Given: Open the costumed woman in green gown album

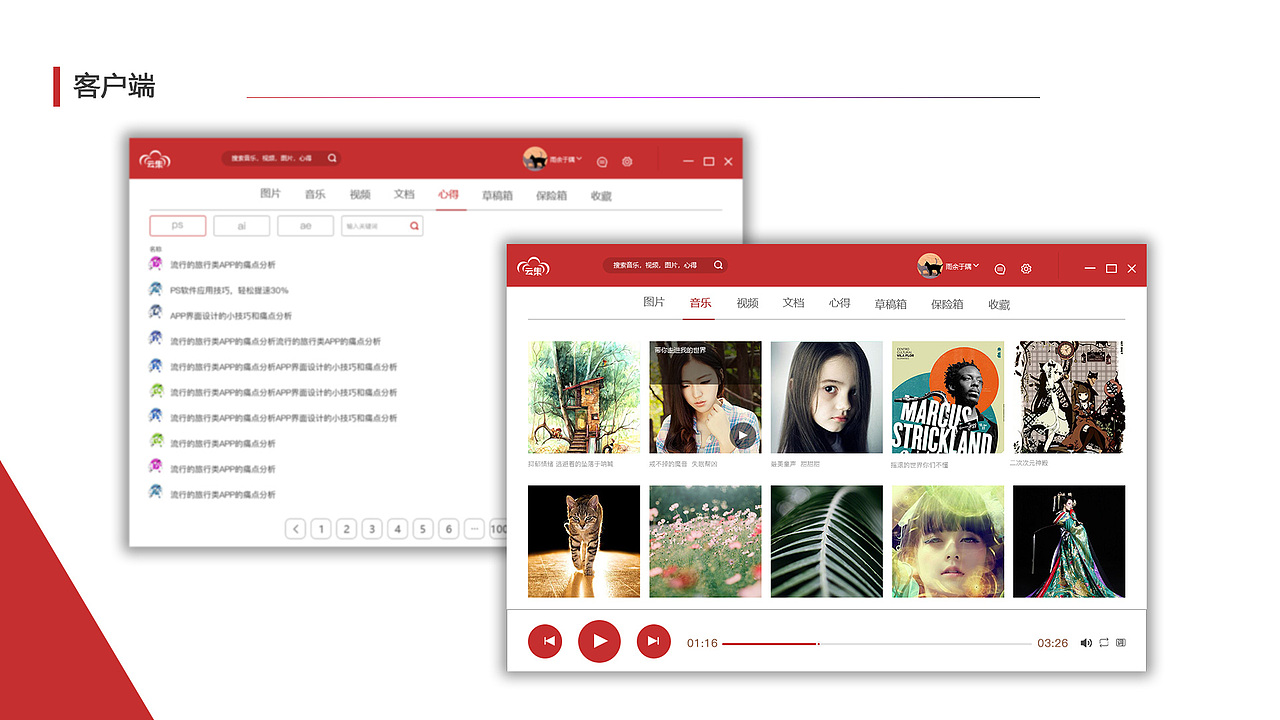Looking at the screenshot, I should point(1069,541).
